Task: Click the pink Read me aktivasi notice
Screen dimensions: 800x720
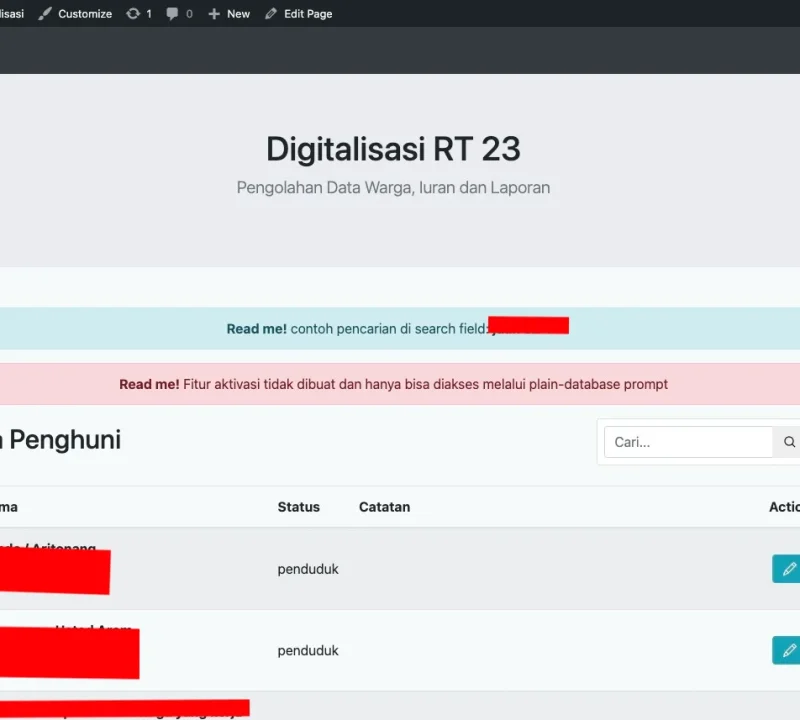Action: tap(400, 384)
